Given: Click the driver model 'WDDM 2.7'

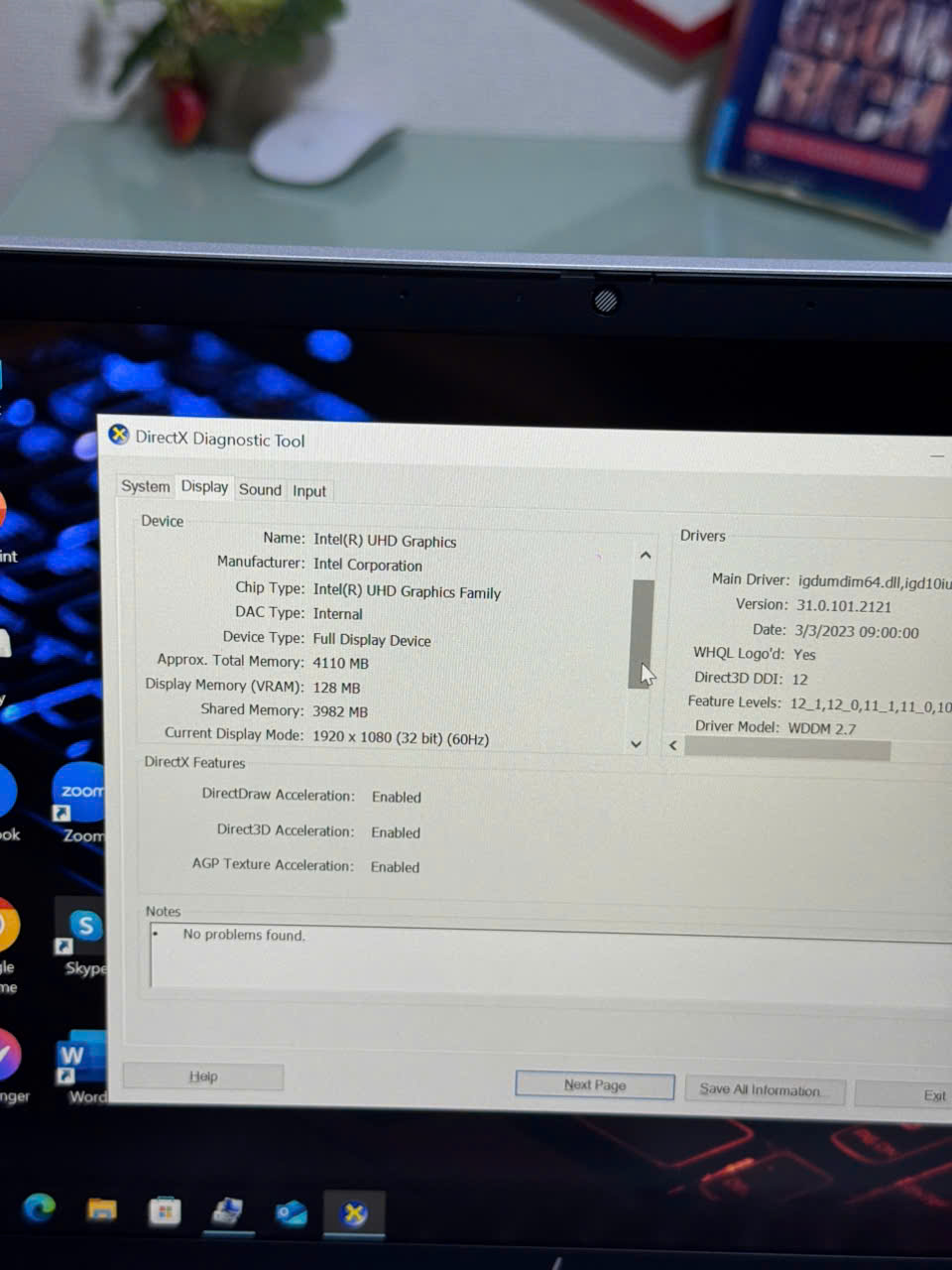Looking at the screenshot, I should coord(822,728).
